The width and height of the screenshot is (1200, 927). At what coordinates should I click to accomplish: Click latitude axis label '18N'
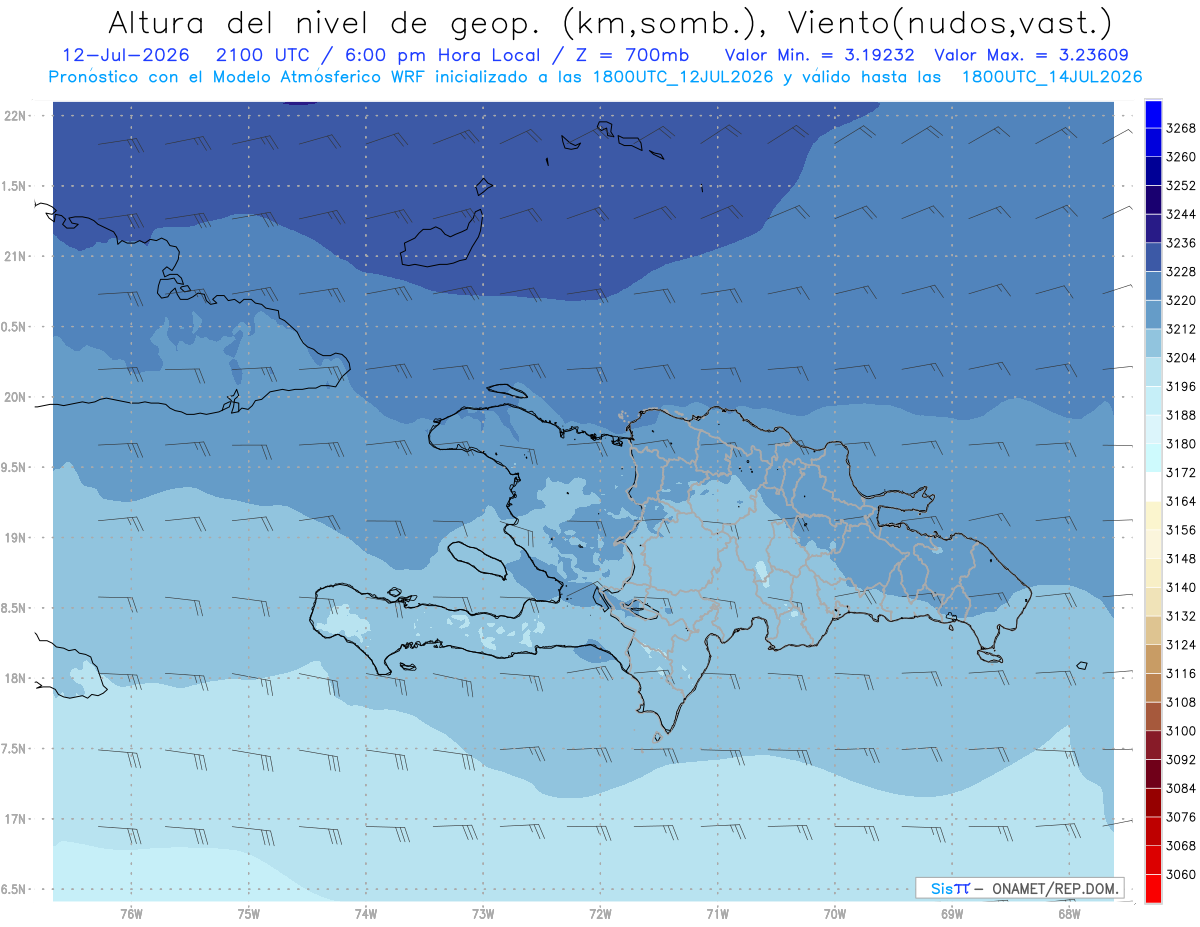[x=17, y=678]
